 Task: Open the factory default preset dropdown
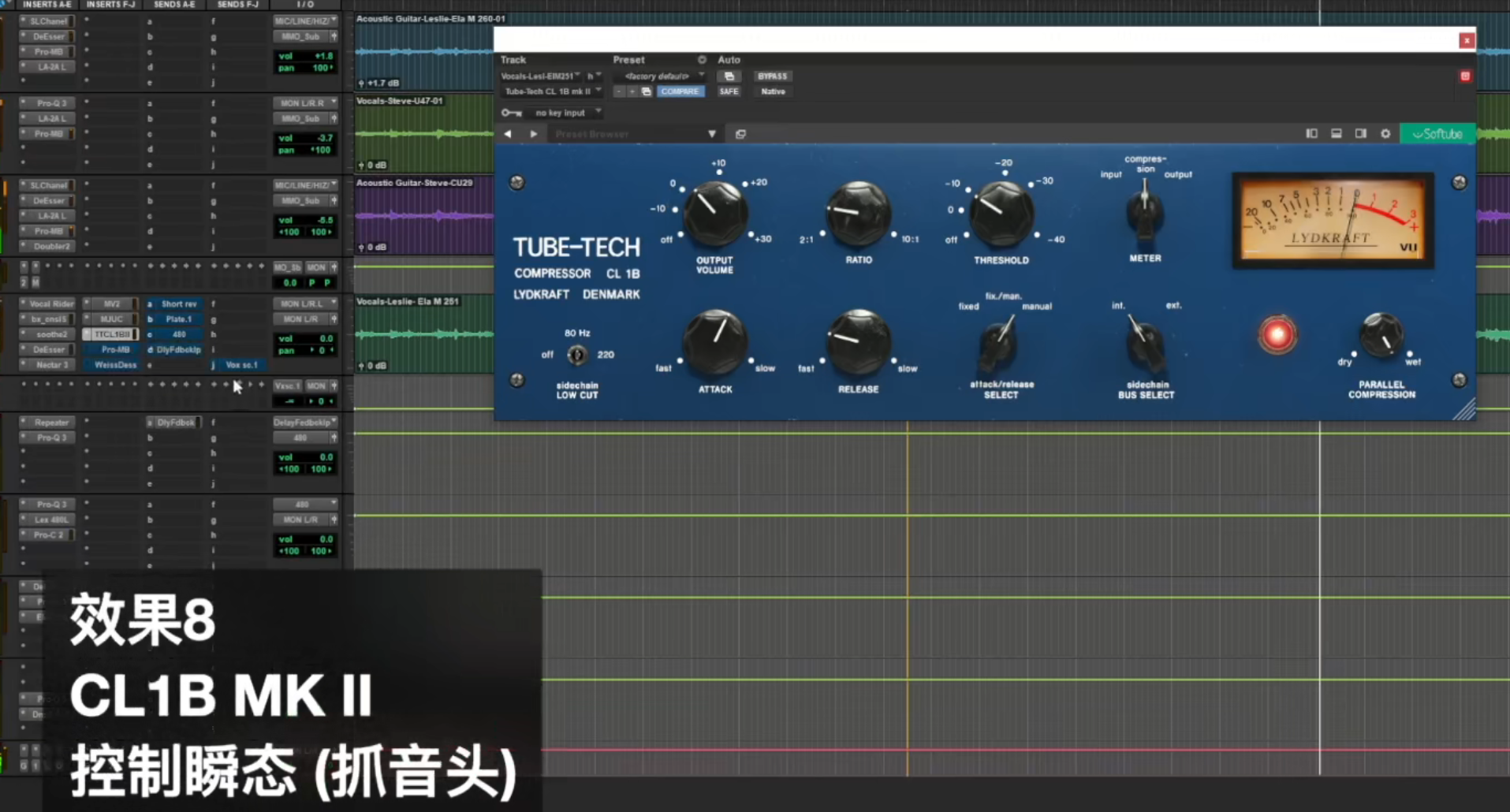[662, 76]
